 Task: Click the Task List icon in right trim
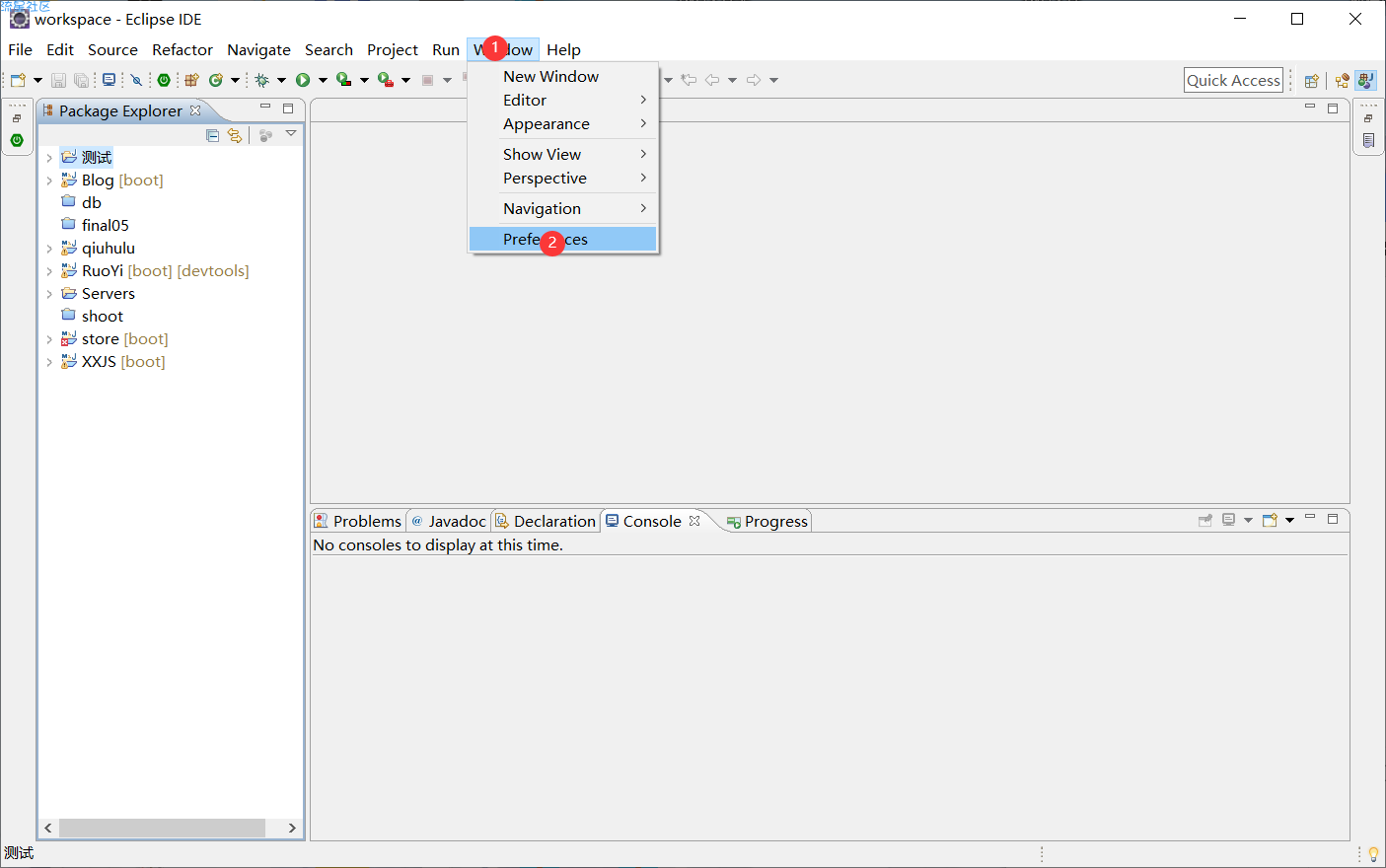click(1368, 141)
